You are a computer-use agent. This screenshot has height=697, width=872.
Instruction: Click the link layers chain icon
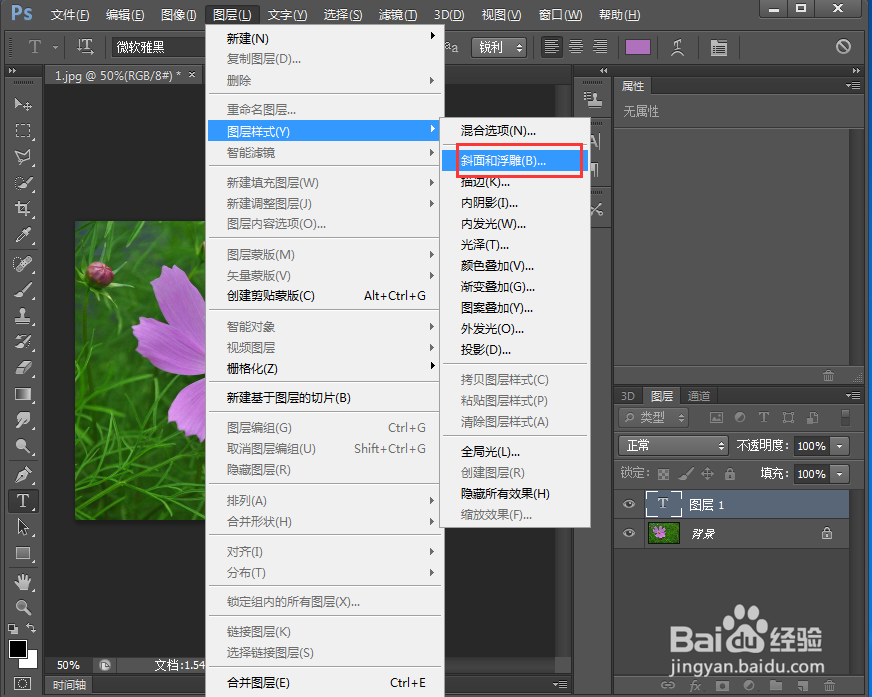point(668,686)
